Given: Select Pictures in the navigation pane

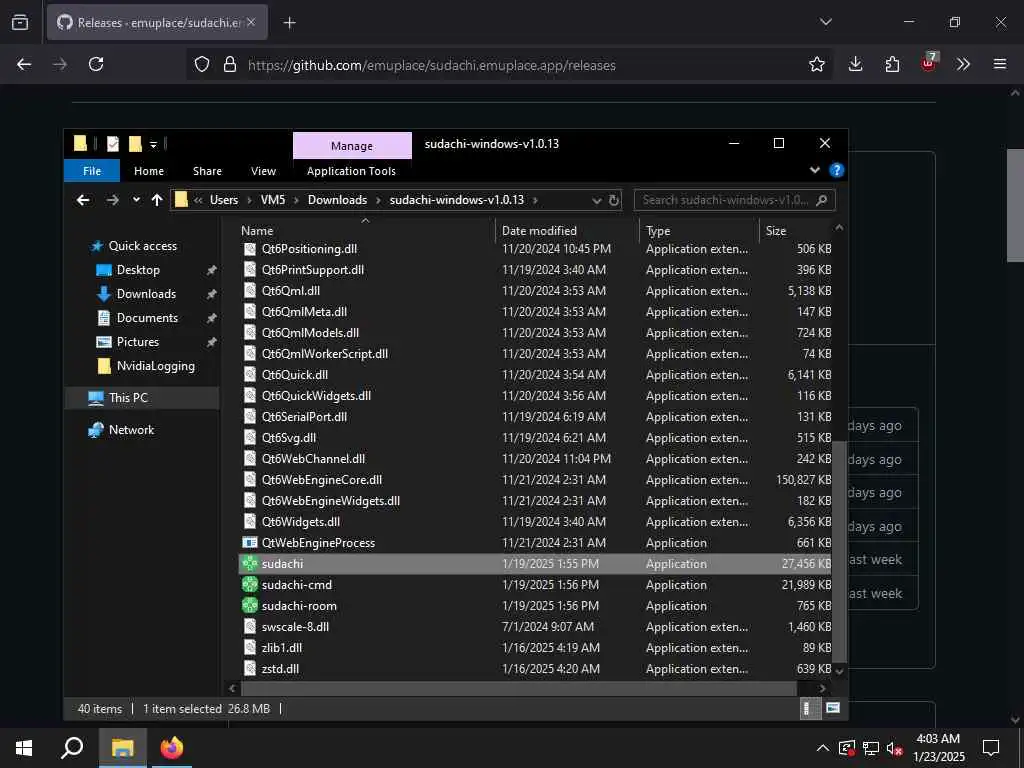Looking at the screenshot, I should pyautogui.click(x=137, y=342).
